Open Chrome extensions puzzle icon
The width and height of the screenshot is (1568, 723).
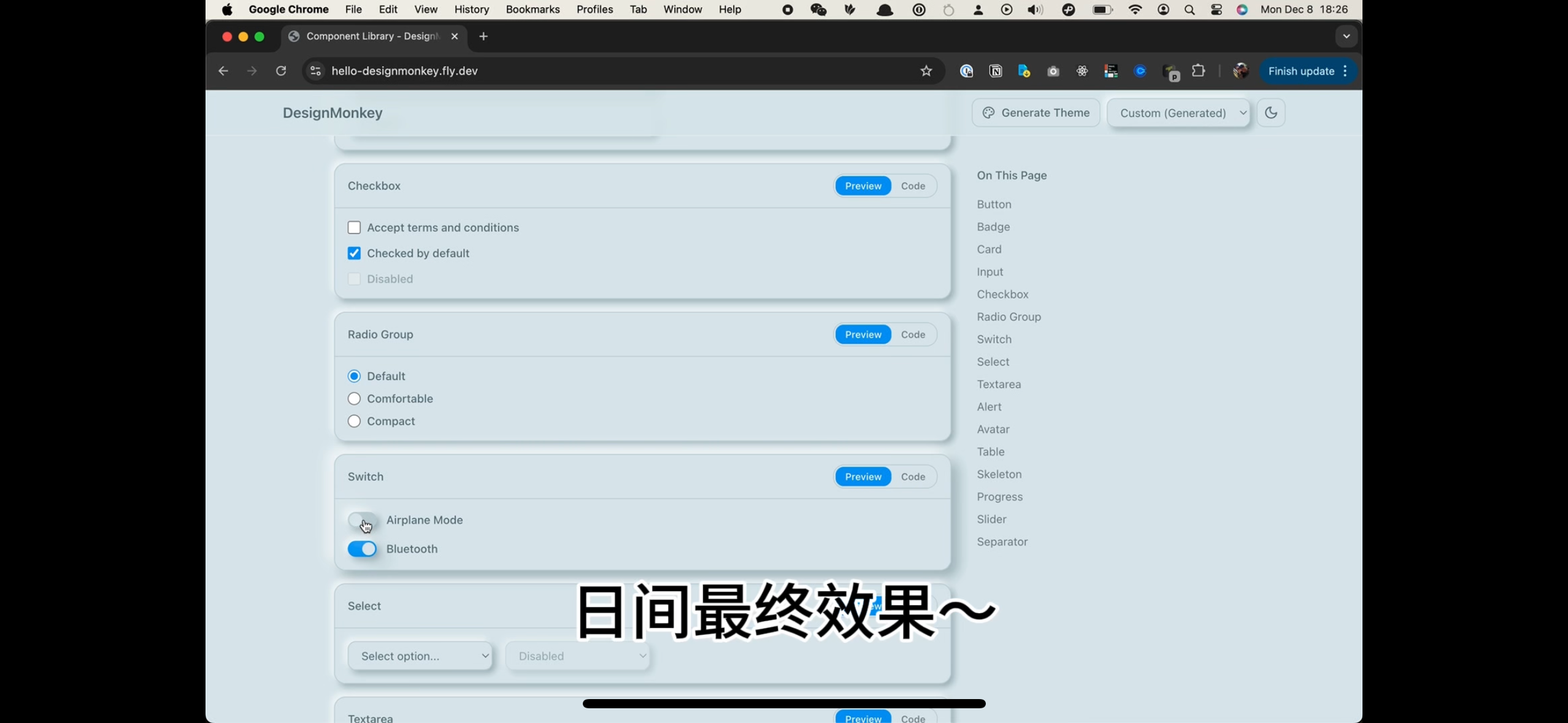(1198, 71)
